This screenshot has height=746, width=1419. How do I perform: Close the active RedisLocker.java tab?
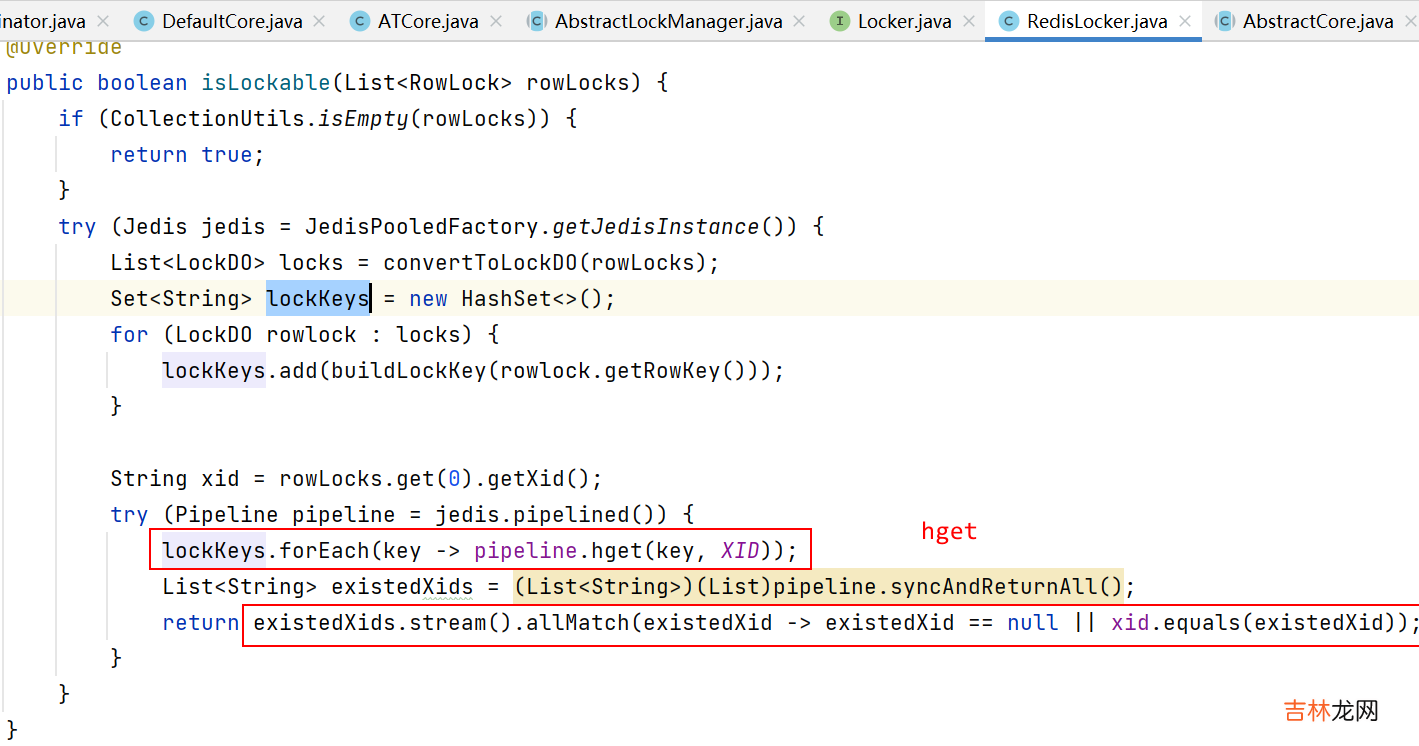pos(1185,21)
